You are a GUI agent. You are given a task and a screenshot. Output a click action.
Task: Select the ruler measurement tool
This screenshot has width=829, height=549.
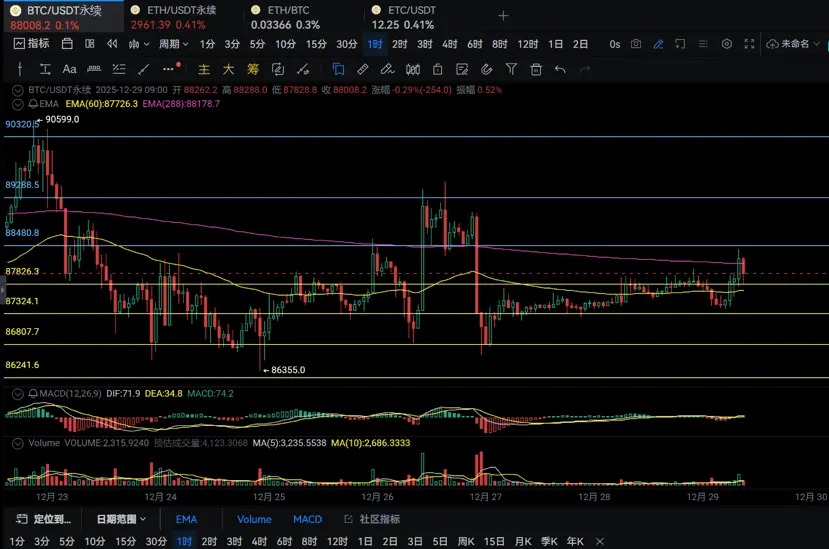click(363, 69)
